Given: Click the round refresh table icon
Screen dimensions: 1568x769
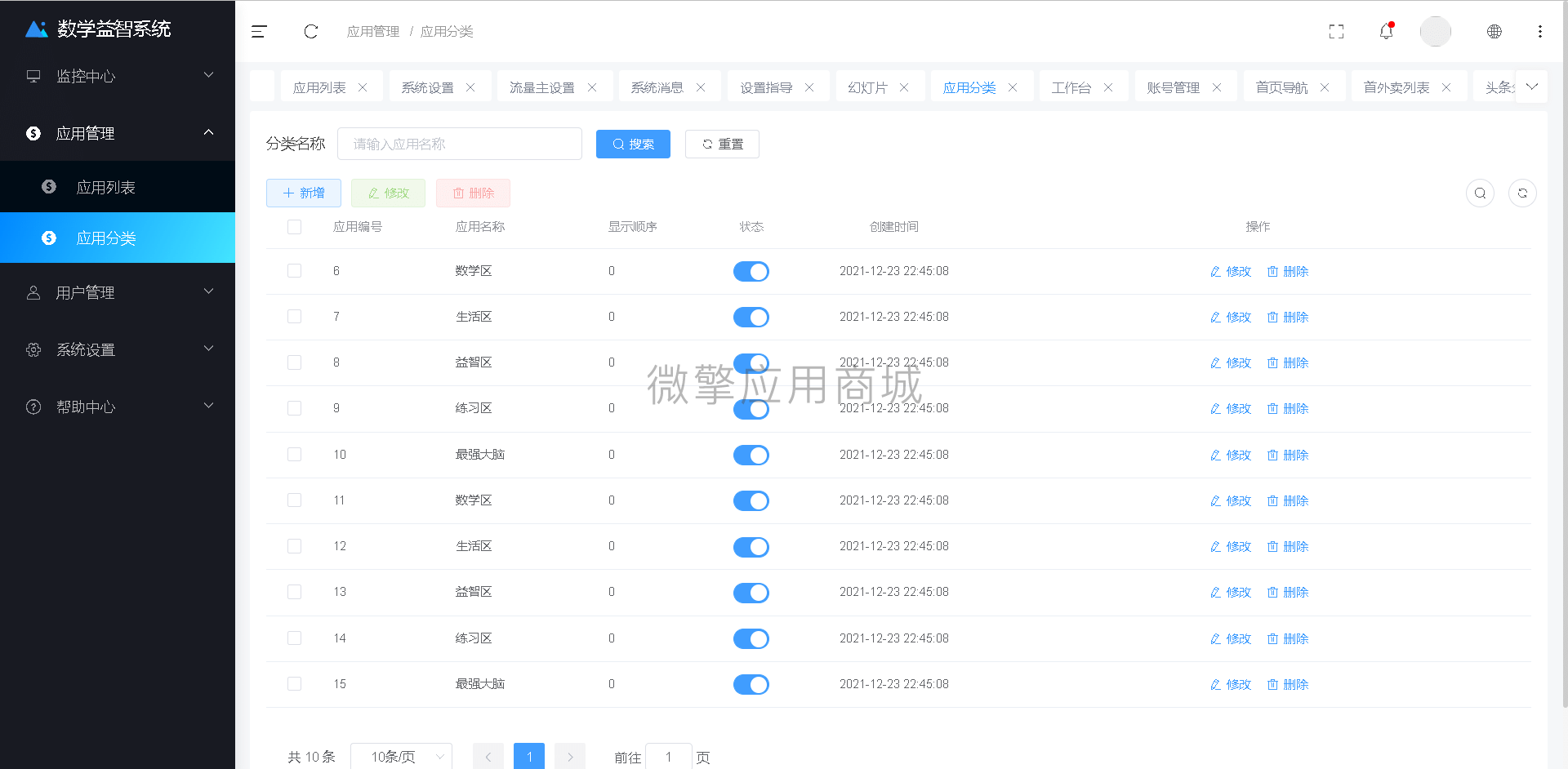Looking at the screenshot, I should pos(1522,193).
